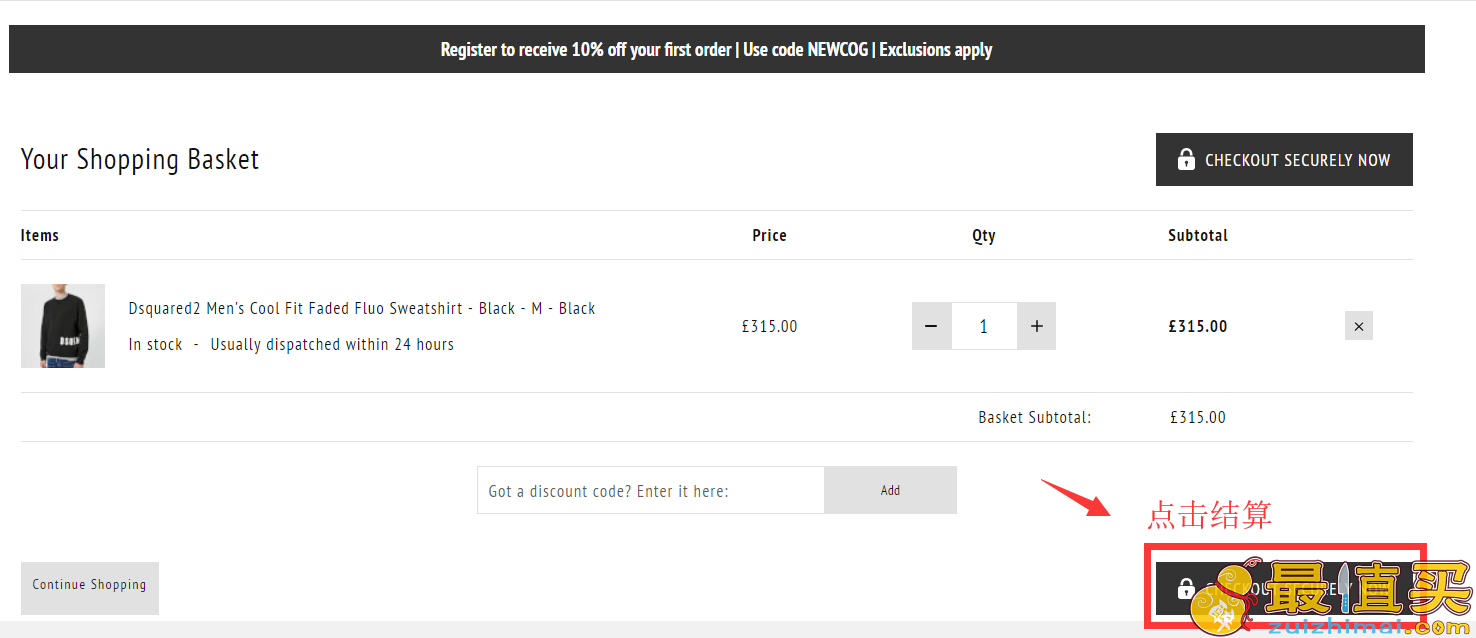Open the Dsquared2 sweatshirt product thumbnail
1476x638 pixels.
(x=63, y=326)
